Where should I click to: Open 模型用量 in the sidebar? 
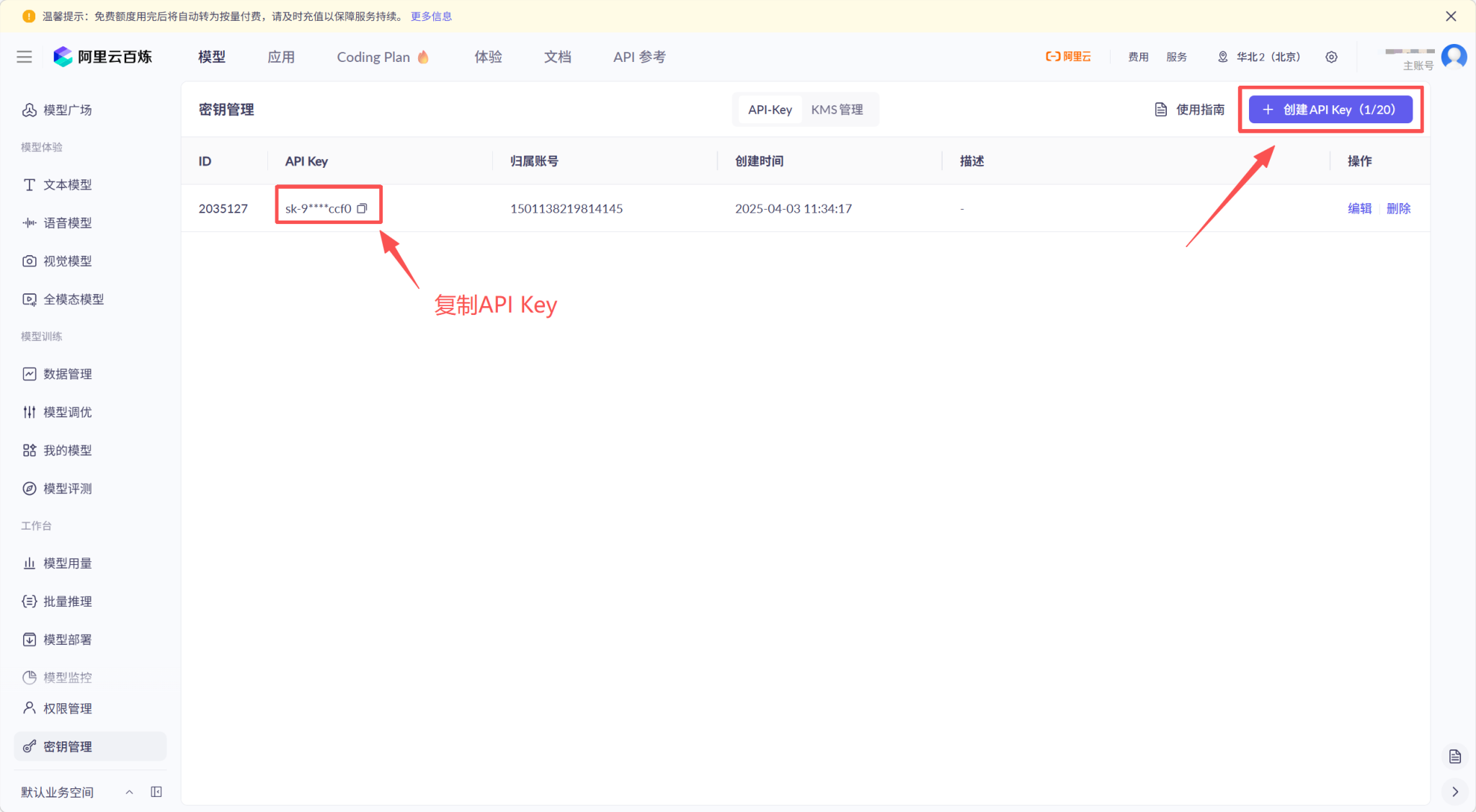(x=68, y=563)
